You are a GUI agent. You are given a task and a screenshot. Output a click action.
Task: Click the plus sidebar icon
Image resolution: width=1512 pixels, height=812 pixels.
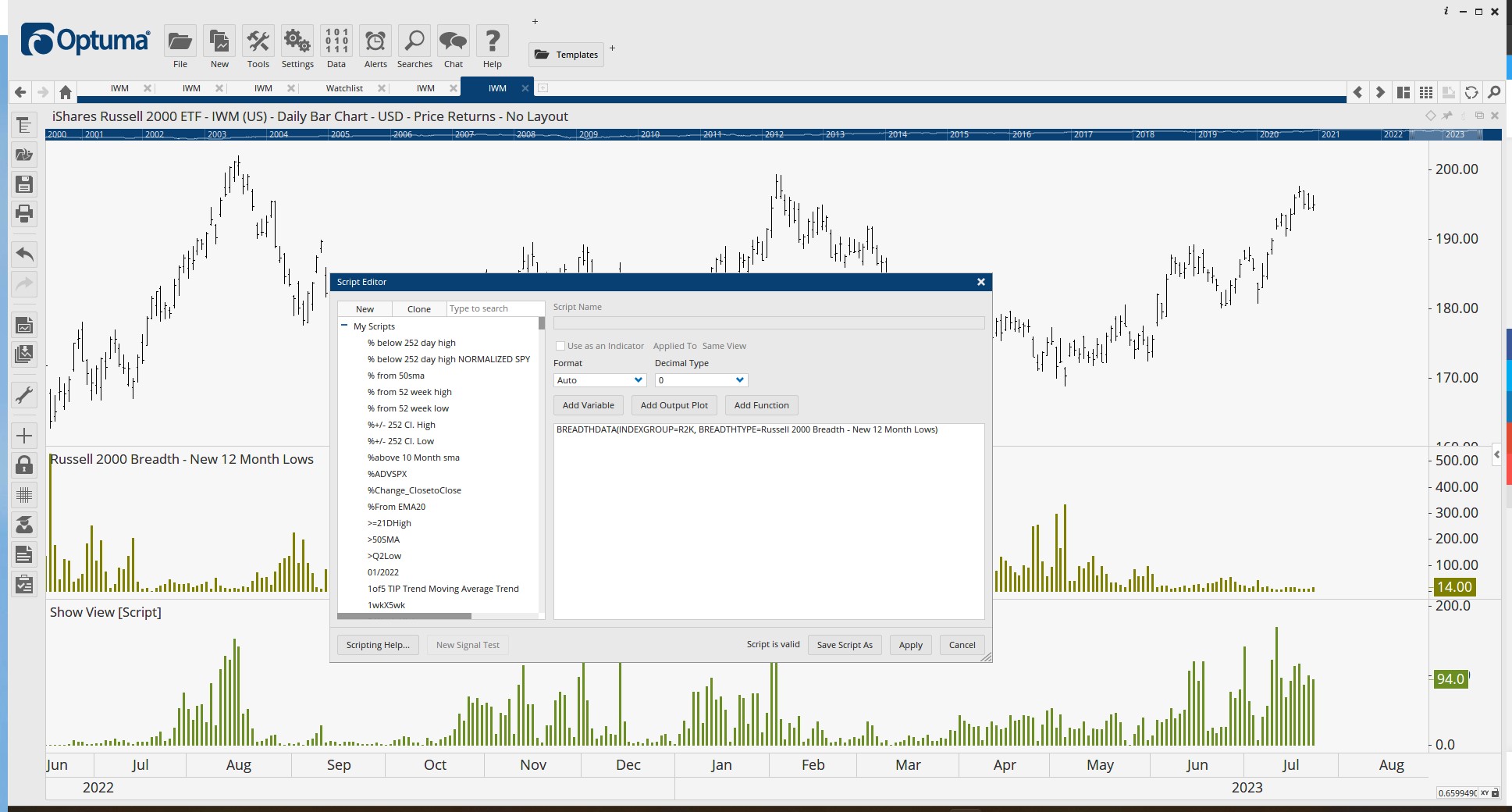point(24,436)
